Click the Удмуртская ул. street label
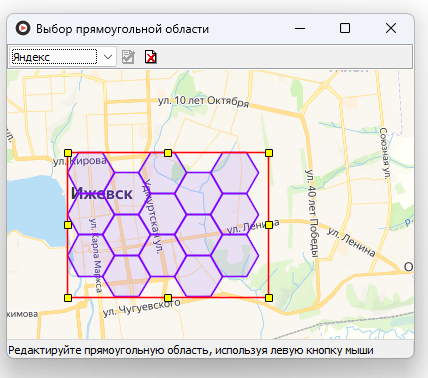428x378 pixels. (x=153, y=217)
